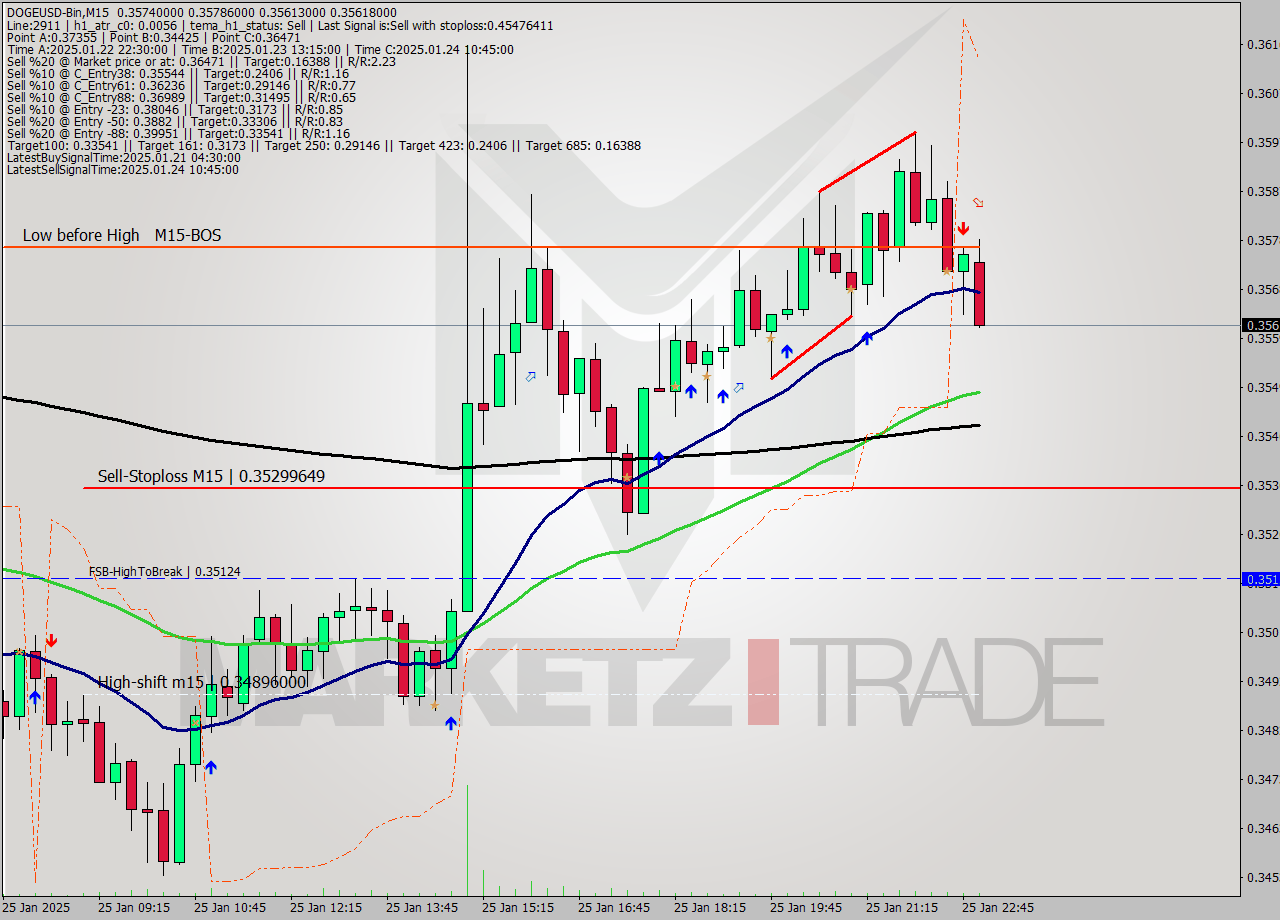Click the 'Sell %10 @ C_Entry61: 0.36236' line
This screenshot has width=1280, height=920.
coord(181,85)
